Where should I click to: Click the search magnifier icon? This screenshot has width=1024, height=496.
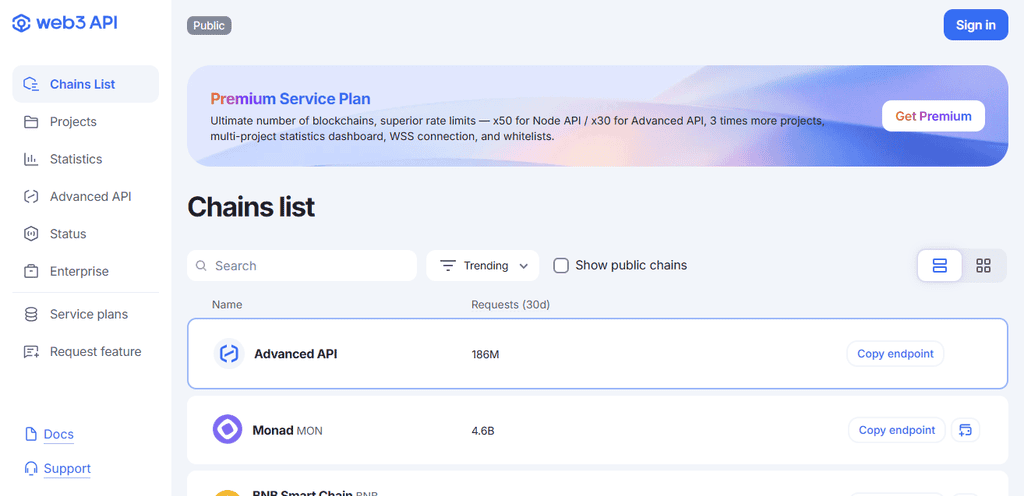pos(202,266)
